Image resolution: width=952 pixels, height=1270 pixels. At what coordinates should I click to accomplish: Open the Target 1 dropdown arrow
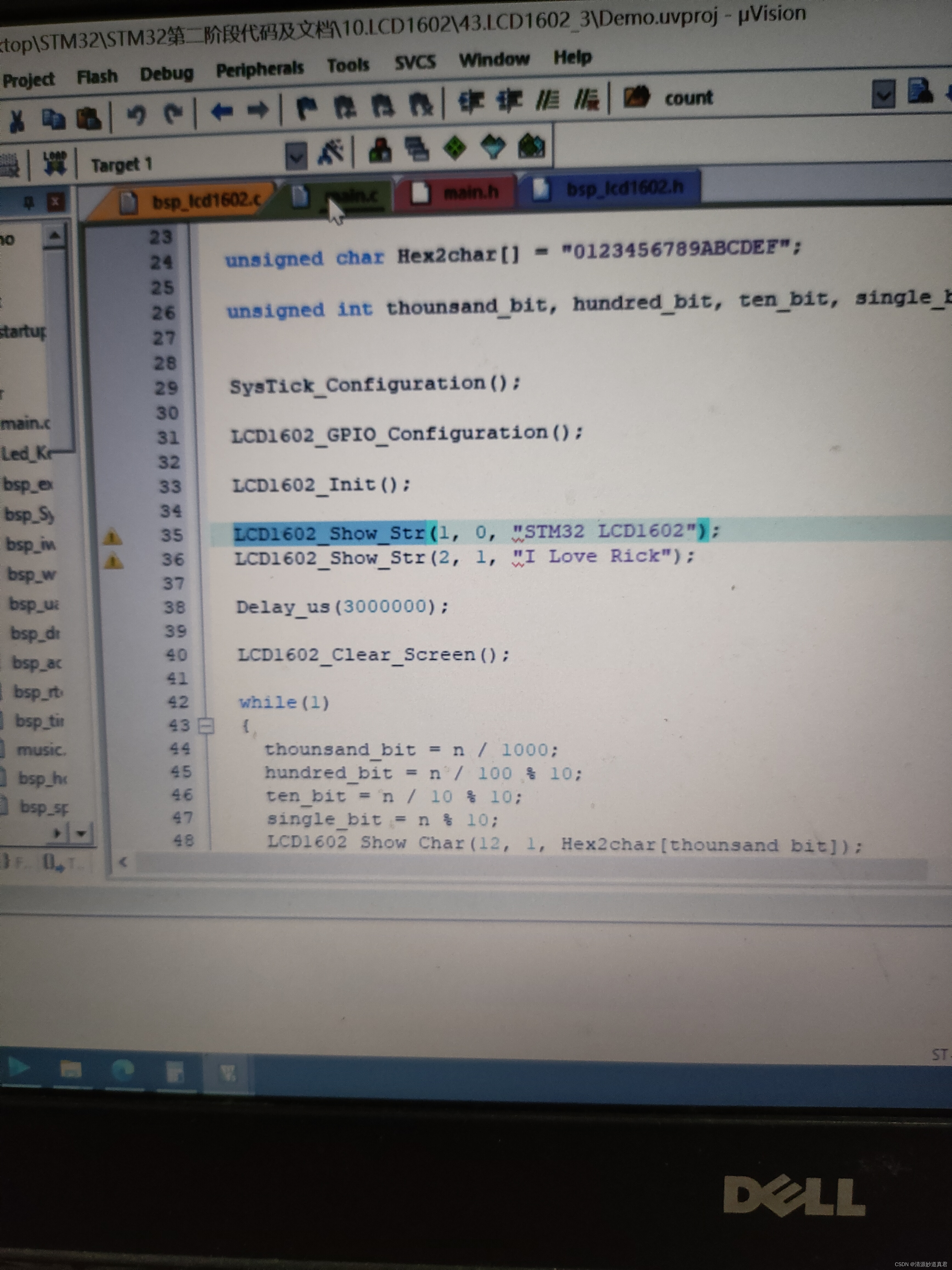tap(296, 156)
